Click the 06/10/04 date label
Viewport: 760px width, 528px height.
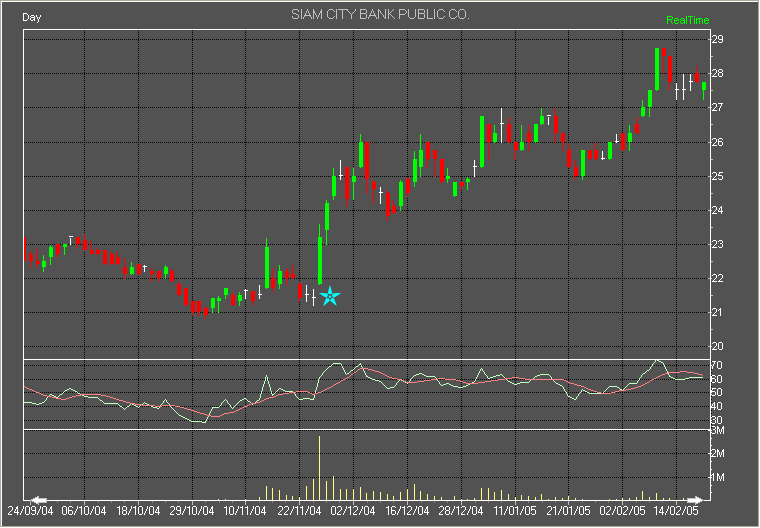84,511
